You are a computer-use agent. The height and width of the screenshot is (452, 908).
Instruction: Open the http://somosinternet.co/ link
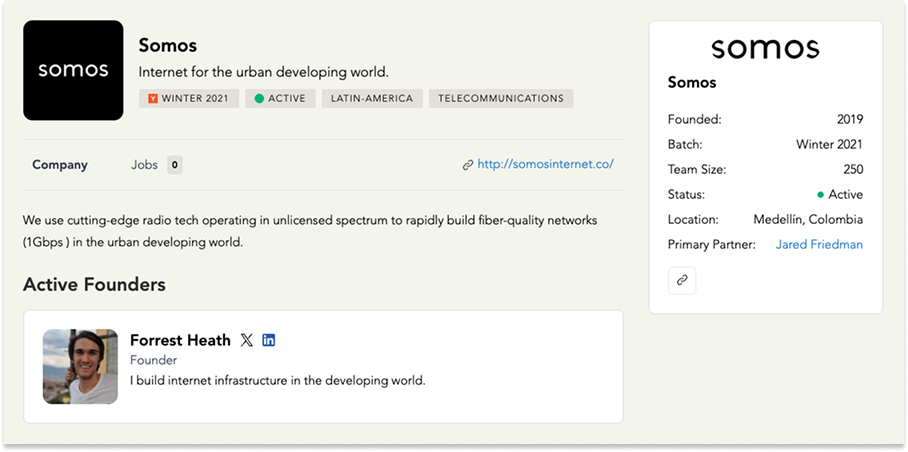click(545, 164)
